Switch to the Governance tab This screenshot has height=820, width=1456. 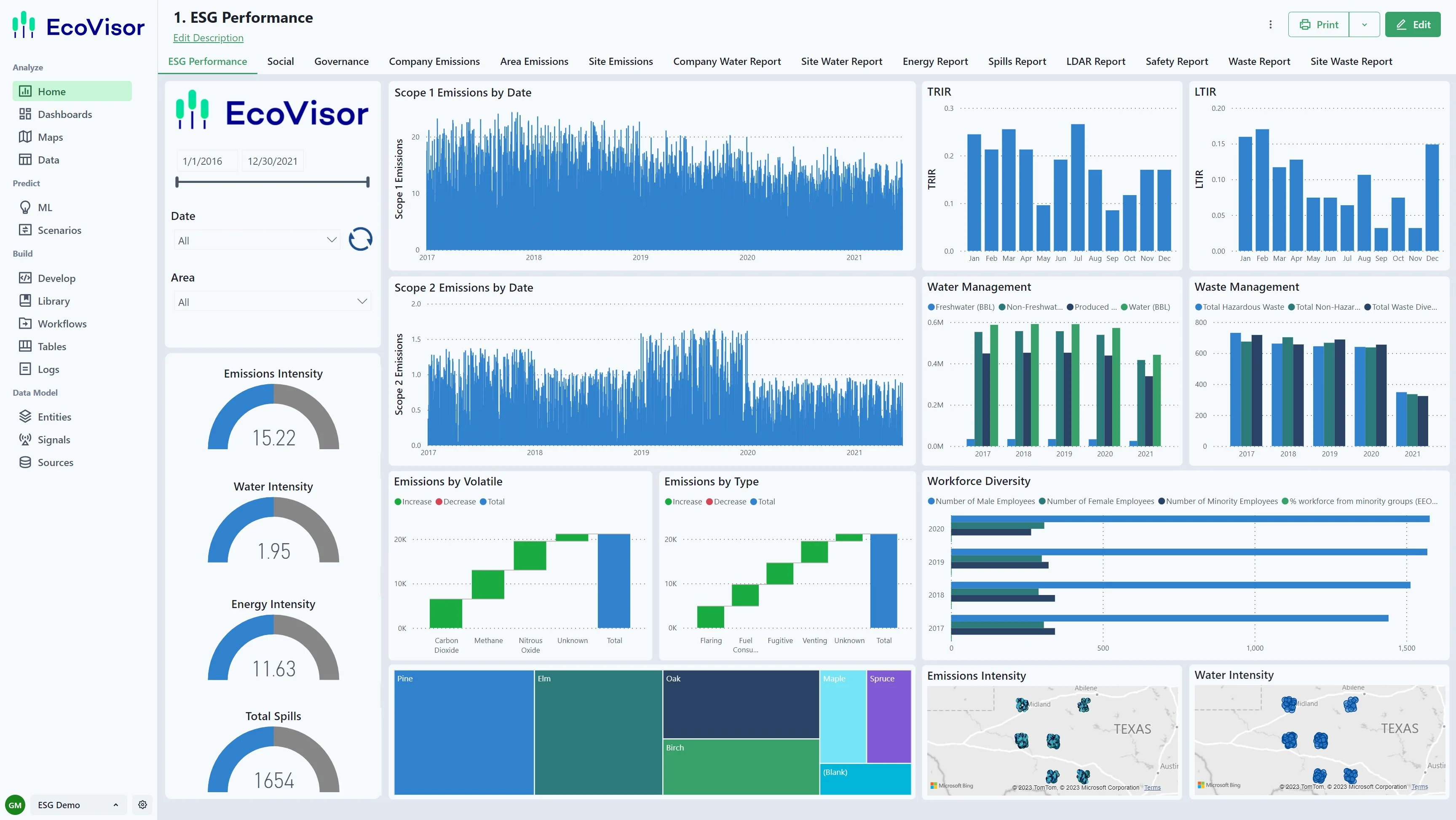pyautogui.click(x=341, y=62)
